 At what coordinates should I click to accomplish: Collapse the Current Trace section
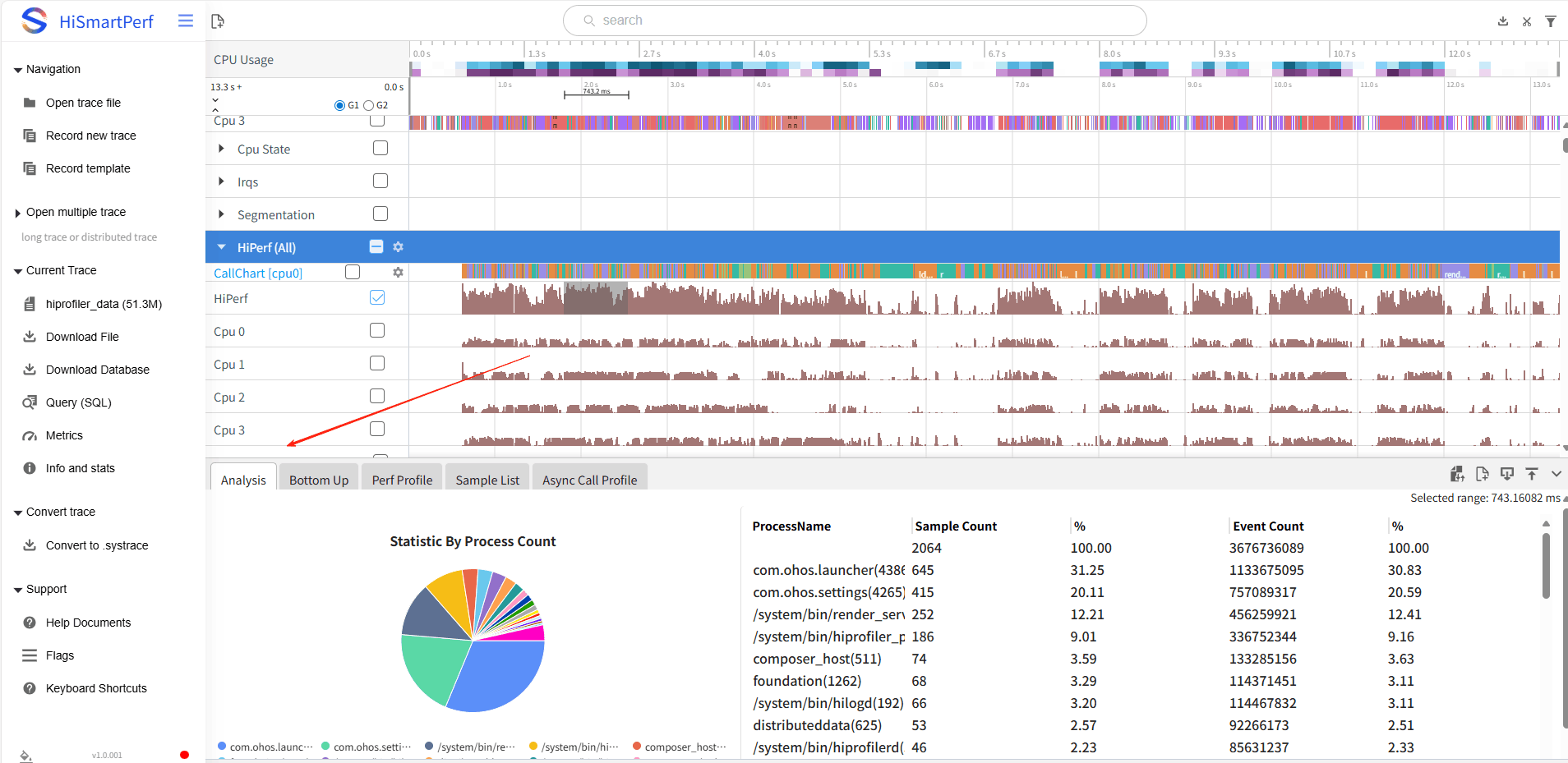point(18,271)
